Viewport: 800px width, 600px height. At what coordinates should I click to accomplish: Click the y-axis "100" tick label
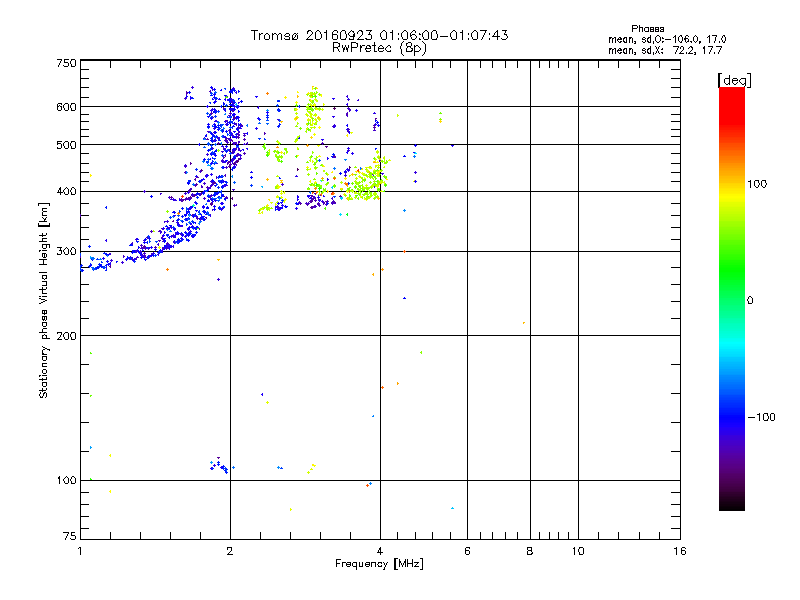point(66,481)
